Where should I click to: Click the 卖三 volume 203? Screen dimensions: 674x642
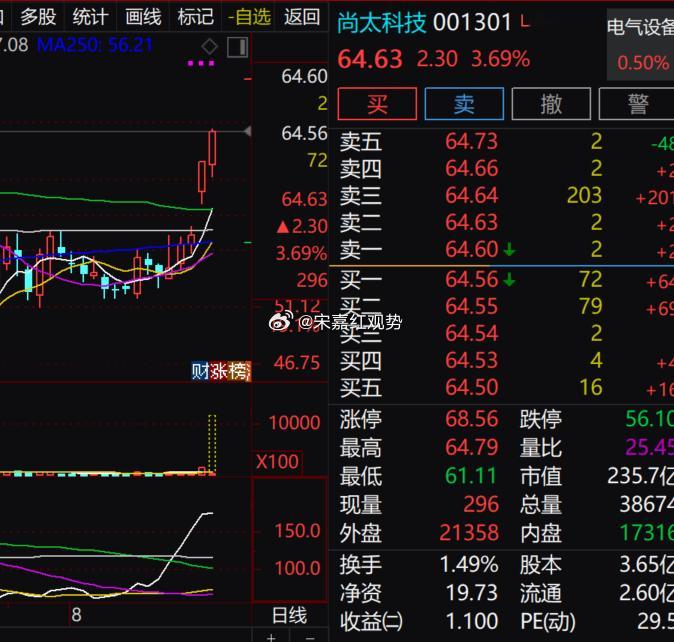click(x=585, y=196)
